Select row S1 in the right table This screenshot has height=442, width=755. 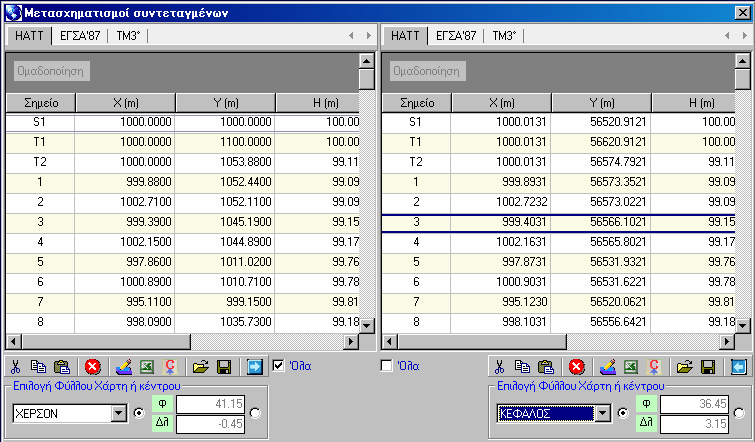pos(559,122)
